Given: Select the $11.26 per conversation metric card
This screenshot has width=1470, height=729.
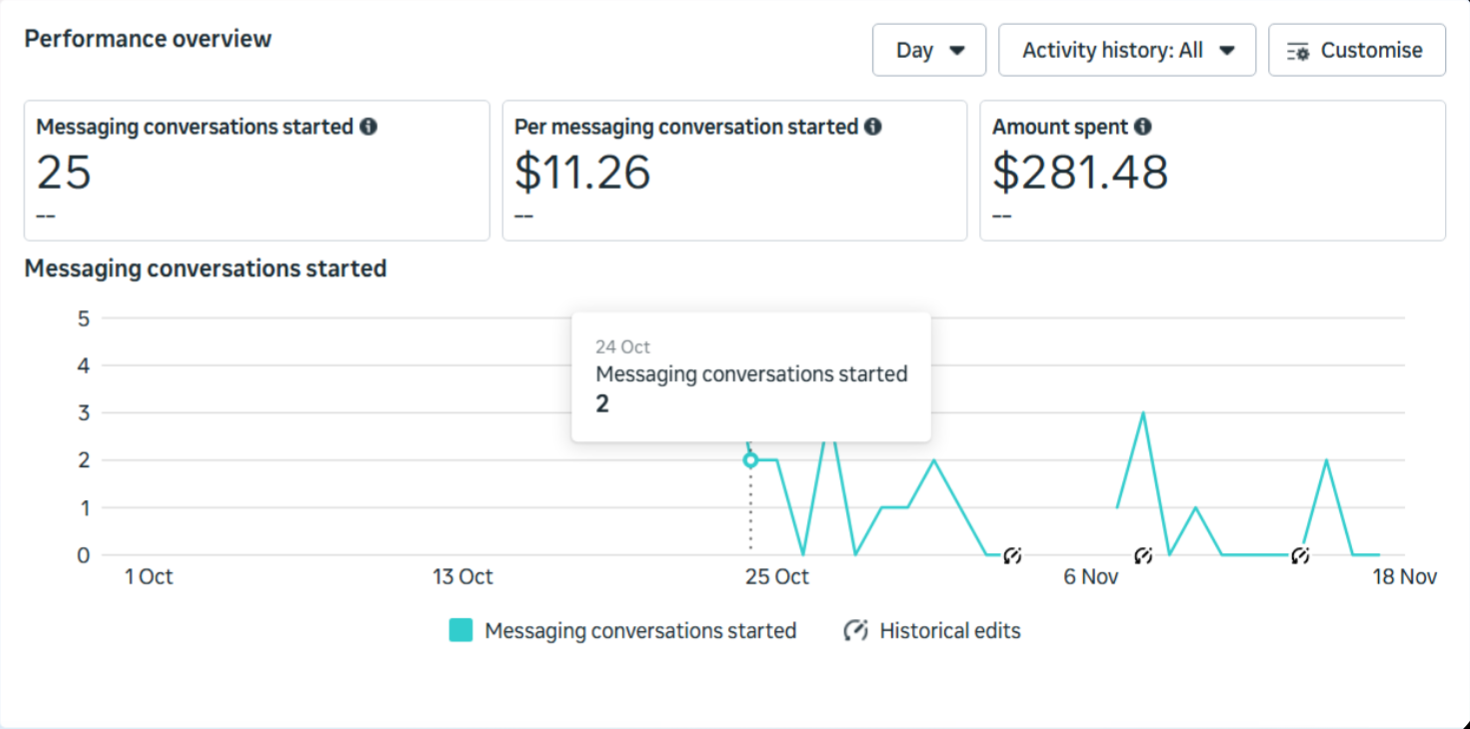Looking at the screenshot, I should pyautogui.click(x=734, y=170).
